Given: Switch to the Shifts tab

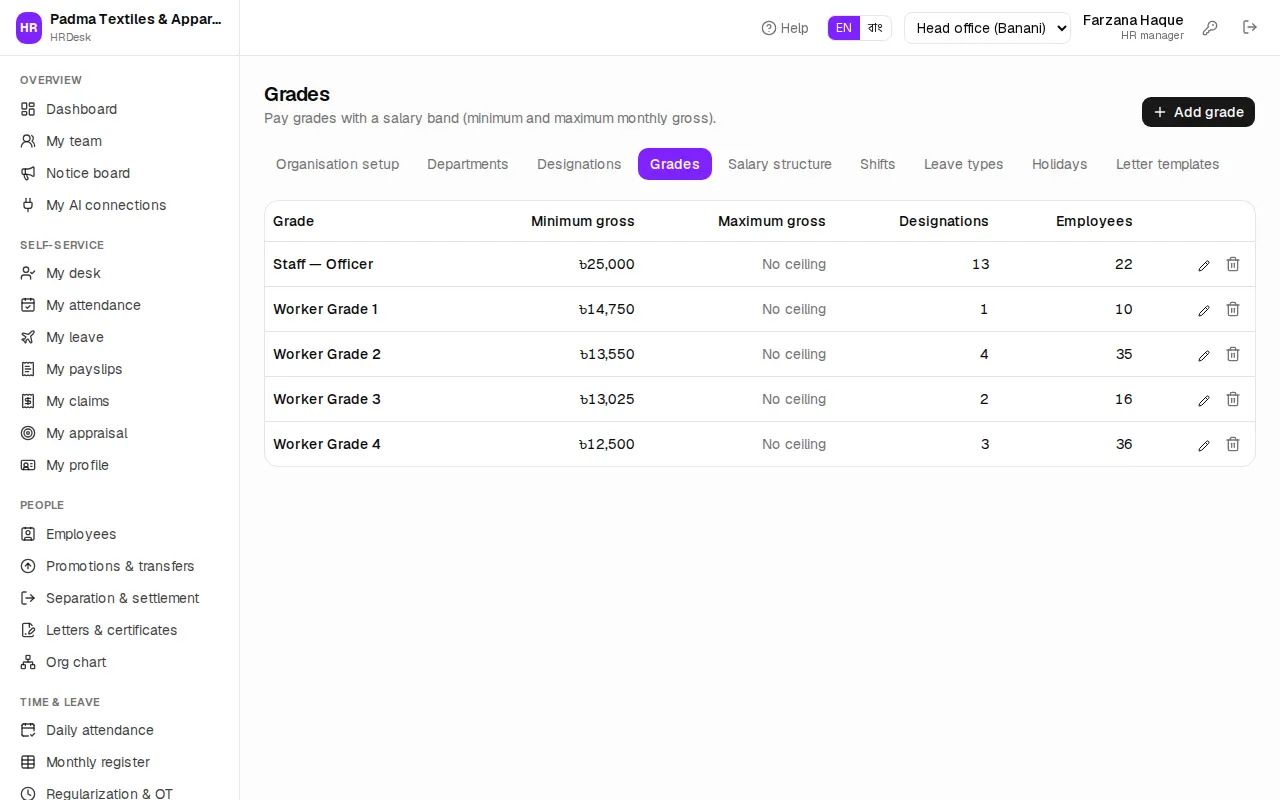Looking at the screenshot, I should (878, 164).
